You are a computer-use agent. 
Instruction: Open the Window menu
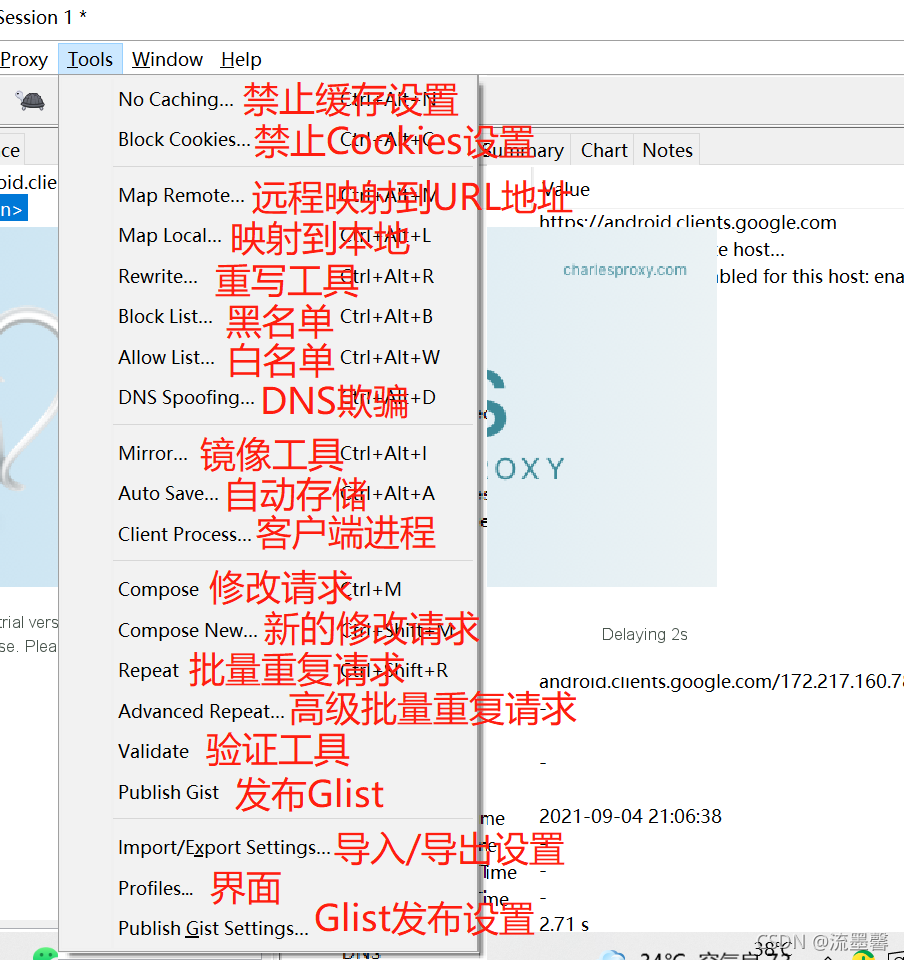167,59
